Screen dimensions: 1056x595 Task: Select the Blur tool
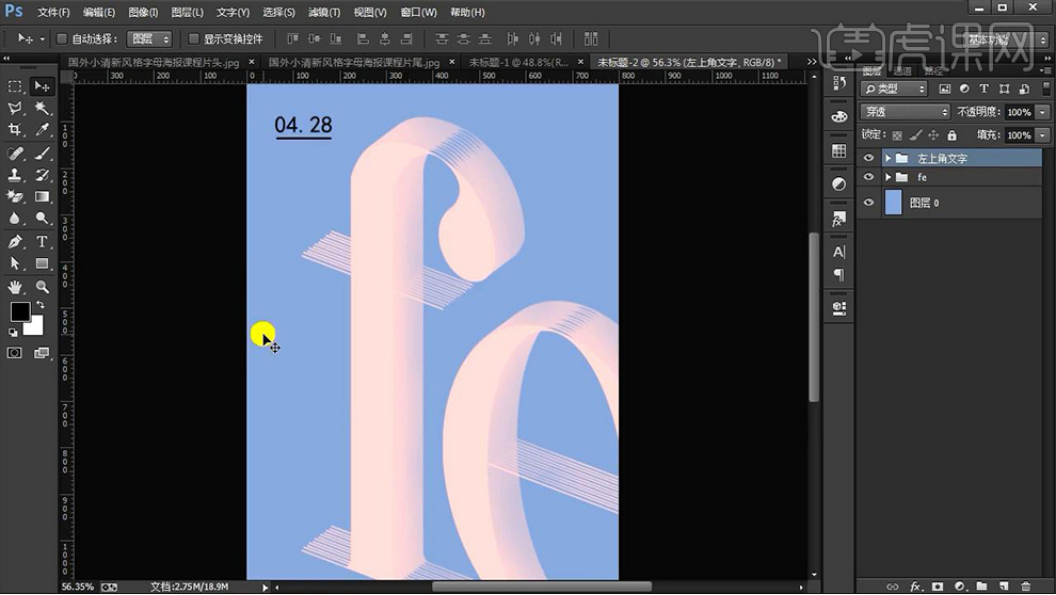(x=15, y=218)
